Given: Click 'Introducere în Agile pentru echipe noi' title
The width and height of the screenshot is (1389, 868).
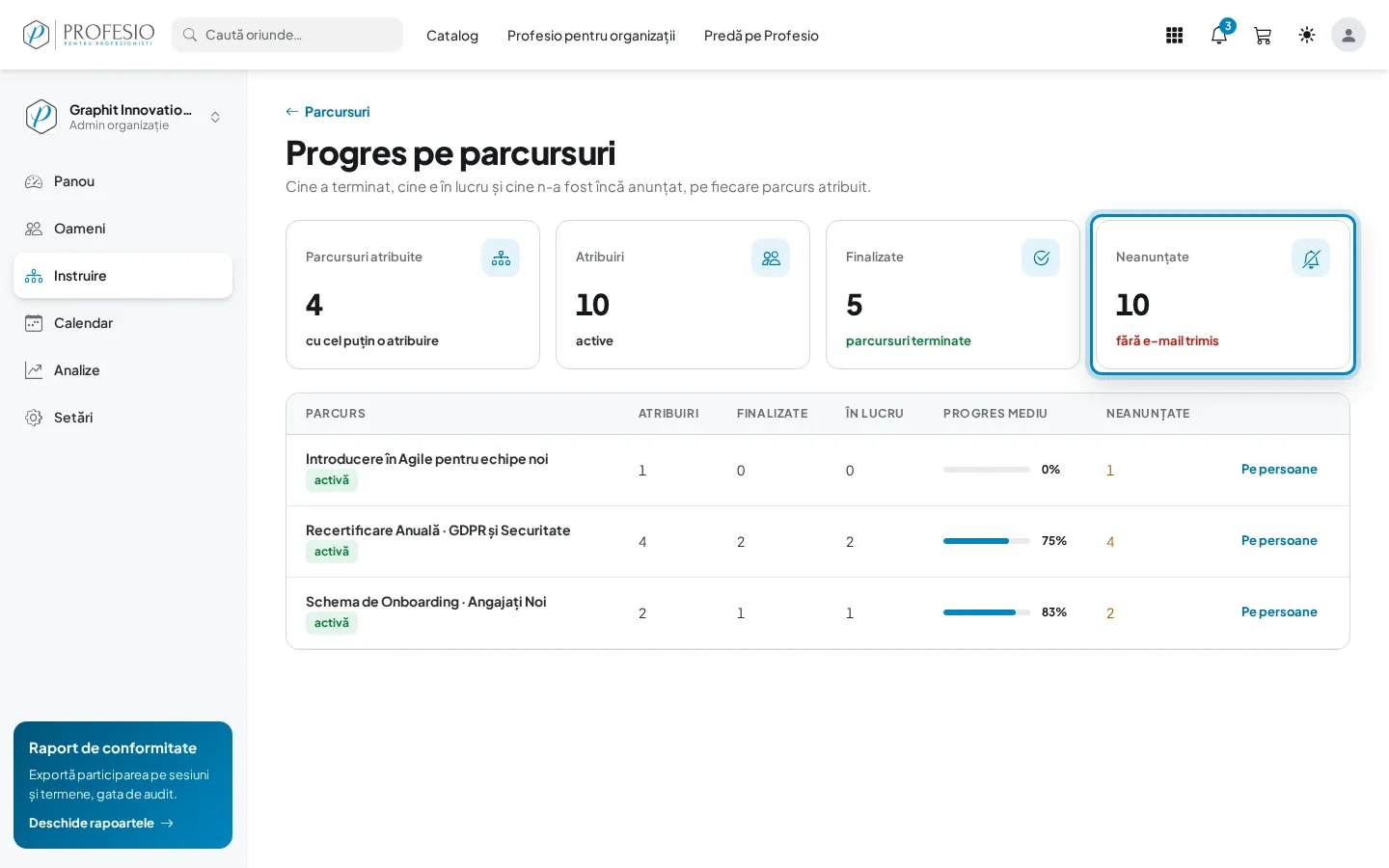Looking at the screenshot, I should [x=426, y=459].
